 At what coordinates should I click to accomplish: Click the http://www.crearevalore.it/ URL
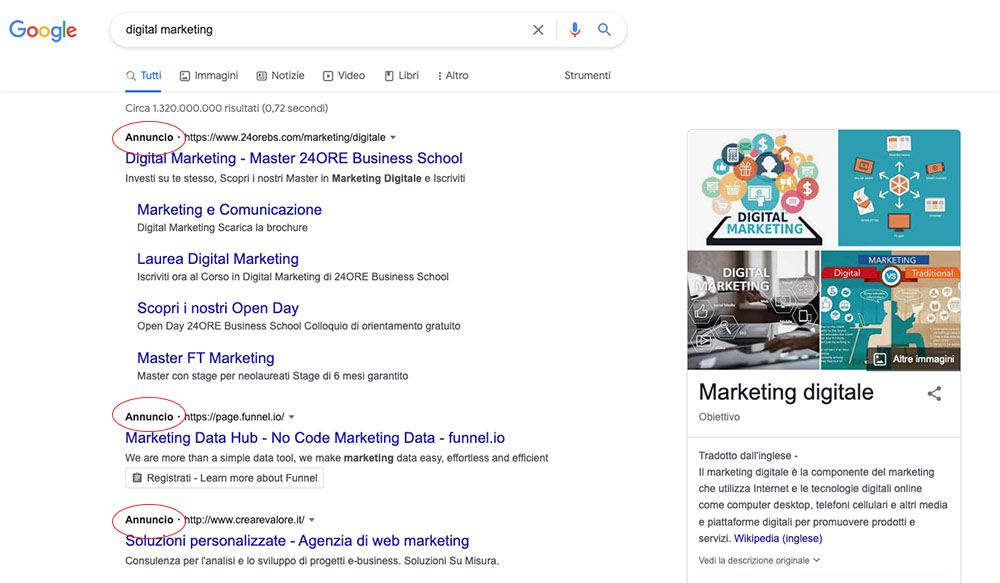pyautogui.click(x=245, y=520)
